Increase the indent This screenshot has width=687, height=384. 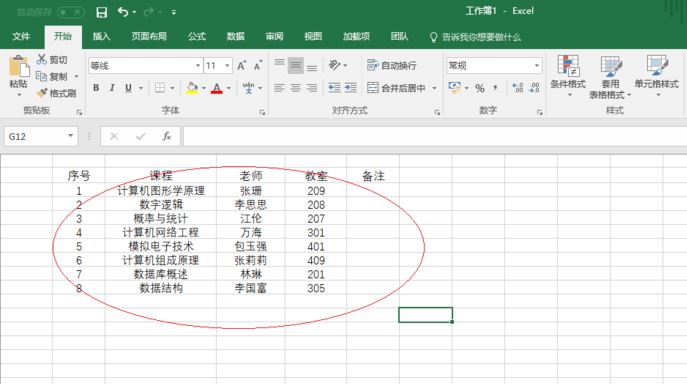(351, 88)
